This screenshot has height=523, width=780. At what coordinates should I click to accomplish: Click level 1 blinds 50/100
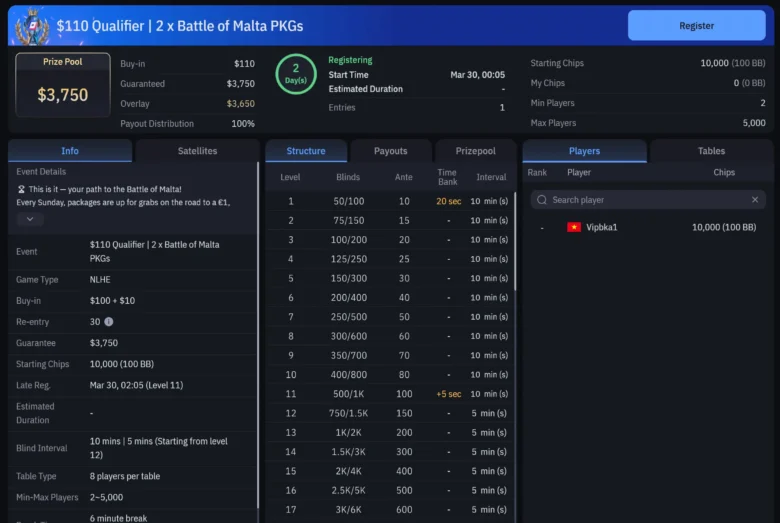pyautogui.click(x=349, y=201)
